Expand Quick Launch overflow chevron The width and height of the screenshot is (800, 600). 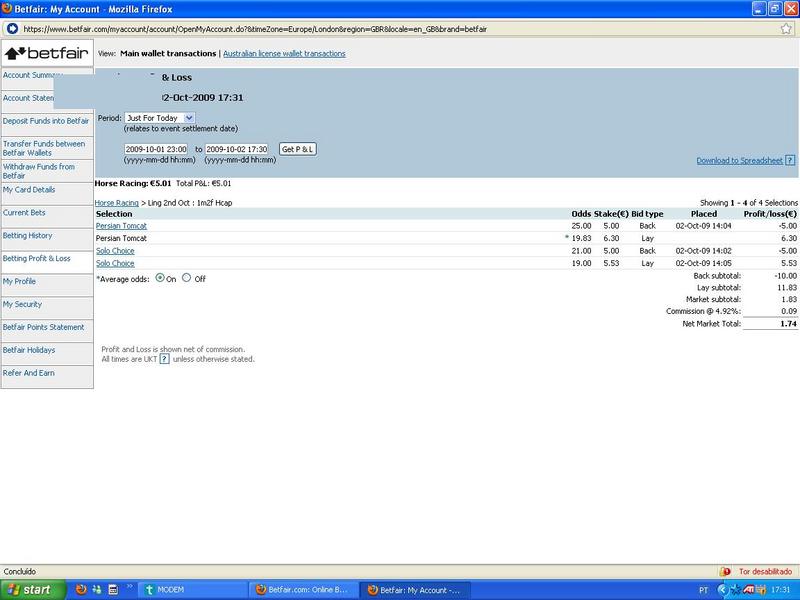(x=130, y=587)
